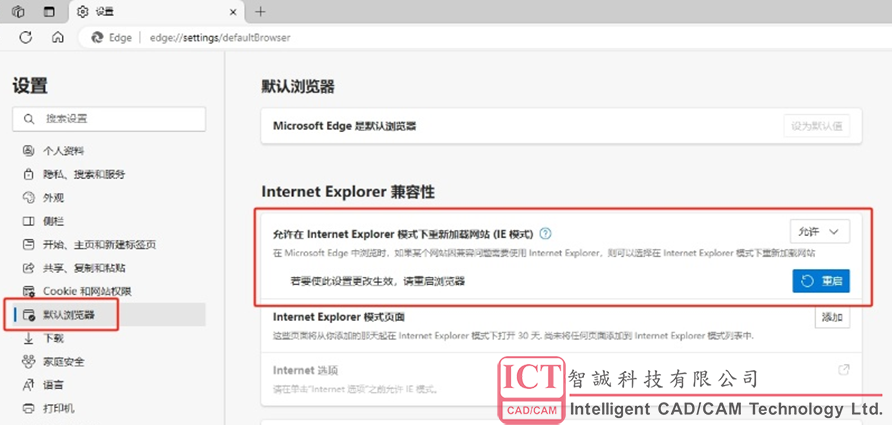Click the lock icon beside 隐私、搜索和服务
Image resolution: width=892 pixels, height=425 pixels.
pyautogui.click(x=28, y=174)
